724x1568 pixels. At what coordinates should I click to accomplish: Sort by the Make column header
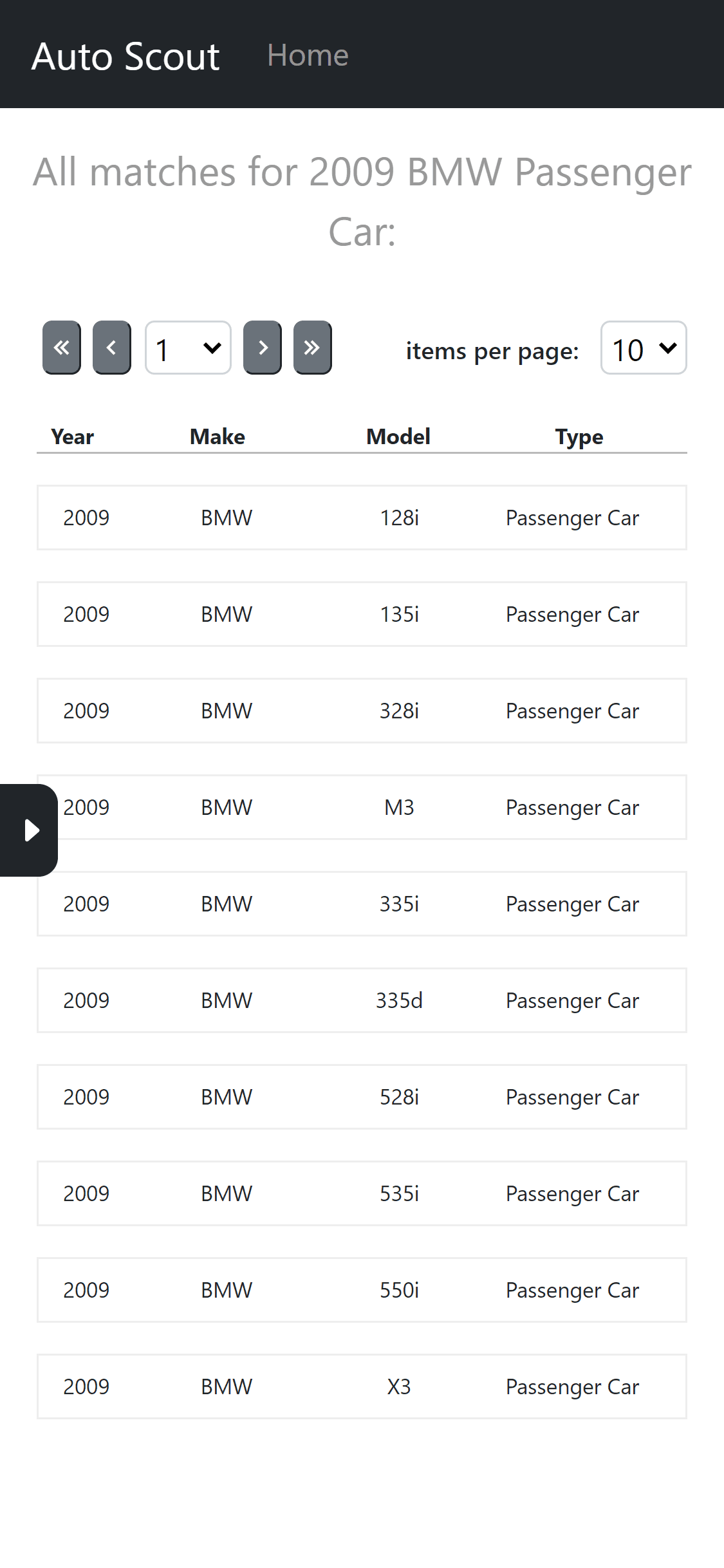218,436
